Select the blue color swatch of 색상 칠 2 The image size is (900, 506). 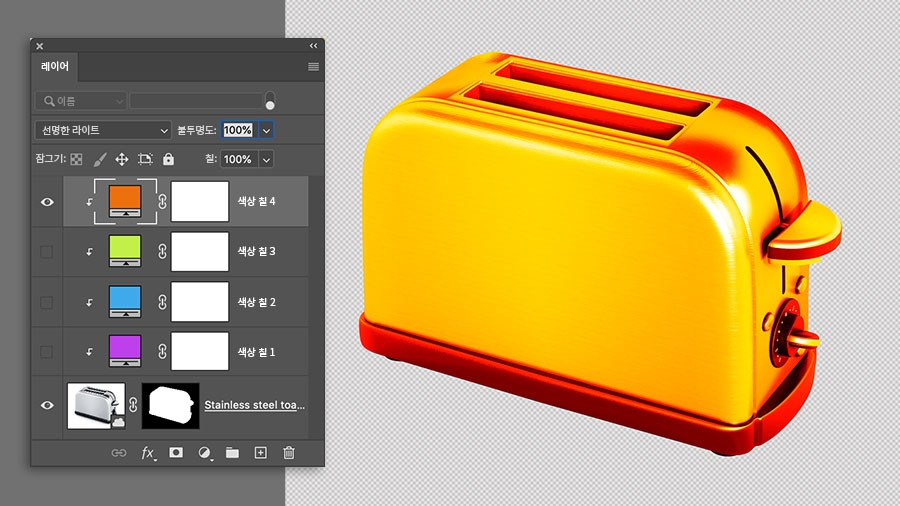click(x=125, y=302)
